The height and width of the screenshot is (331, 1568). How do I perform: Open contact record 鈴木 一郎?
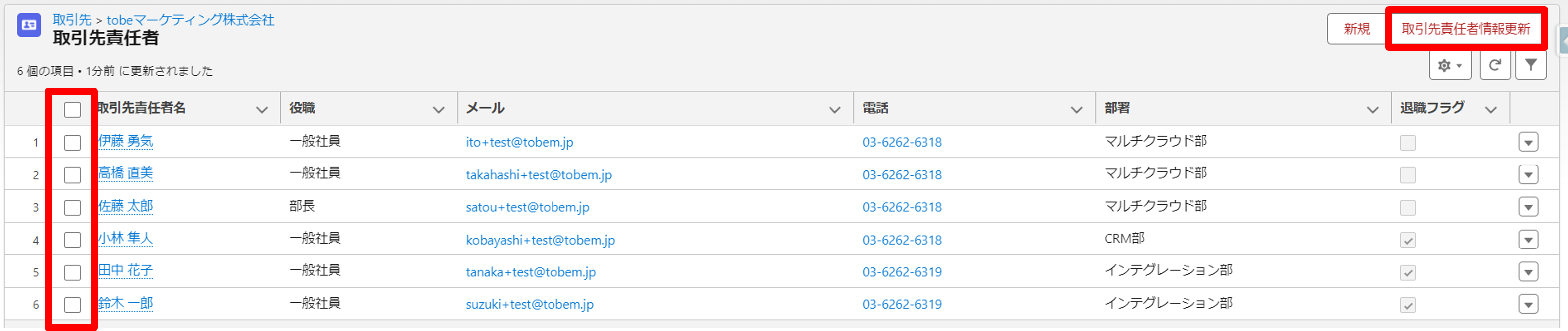126,303
